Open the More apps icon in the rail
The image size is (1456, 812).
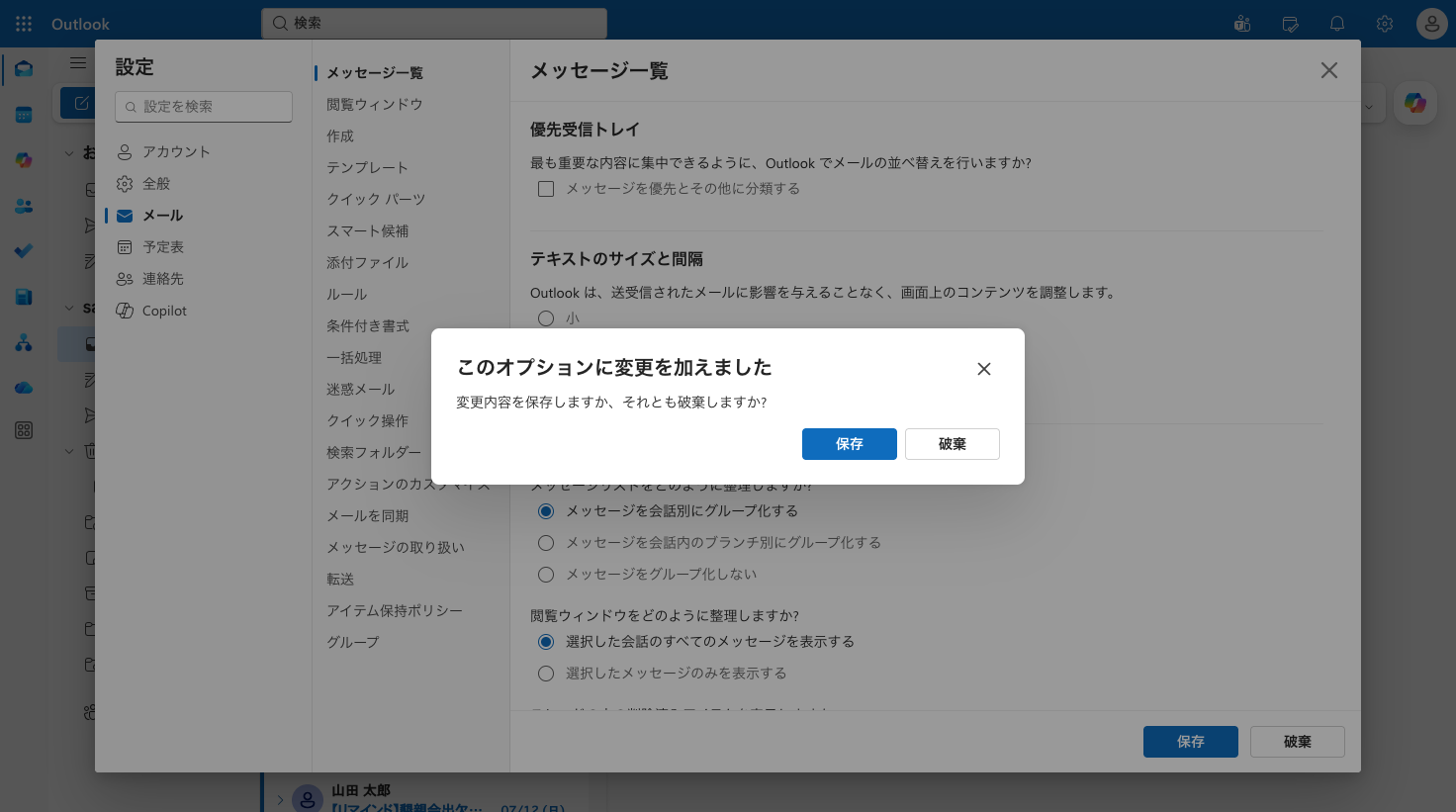coord(24,430)
